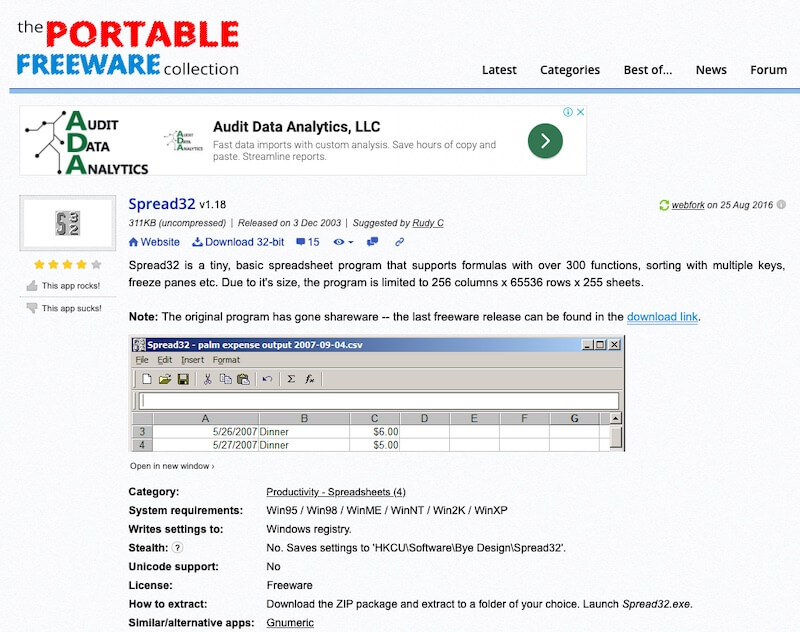Go to the News nav item

tap(711, 70)
